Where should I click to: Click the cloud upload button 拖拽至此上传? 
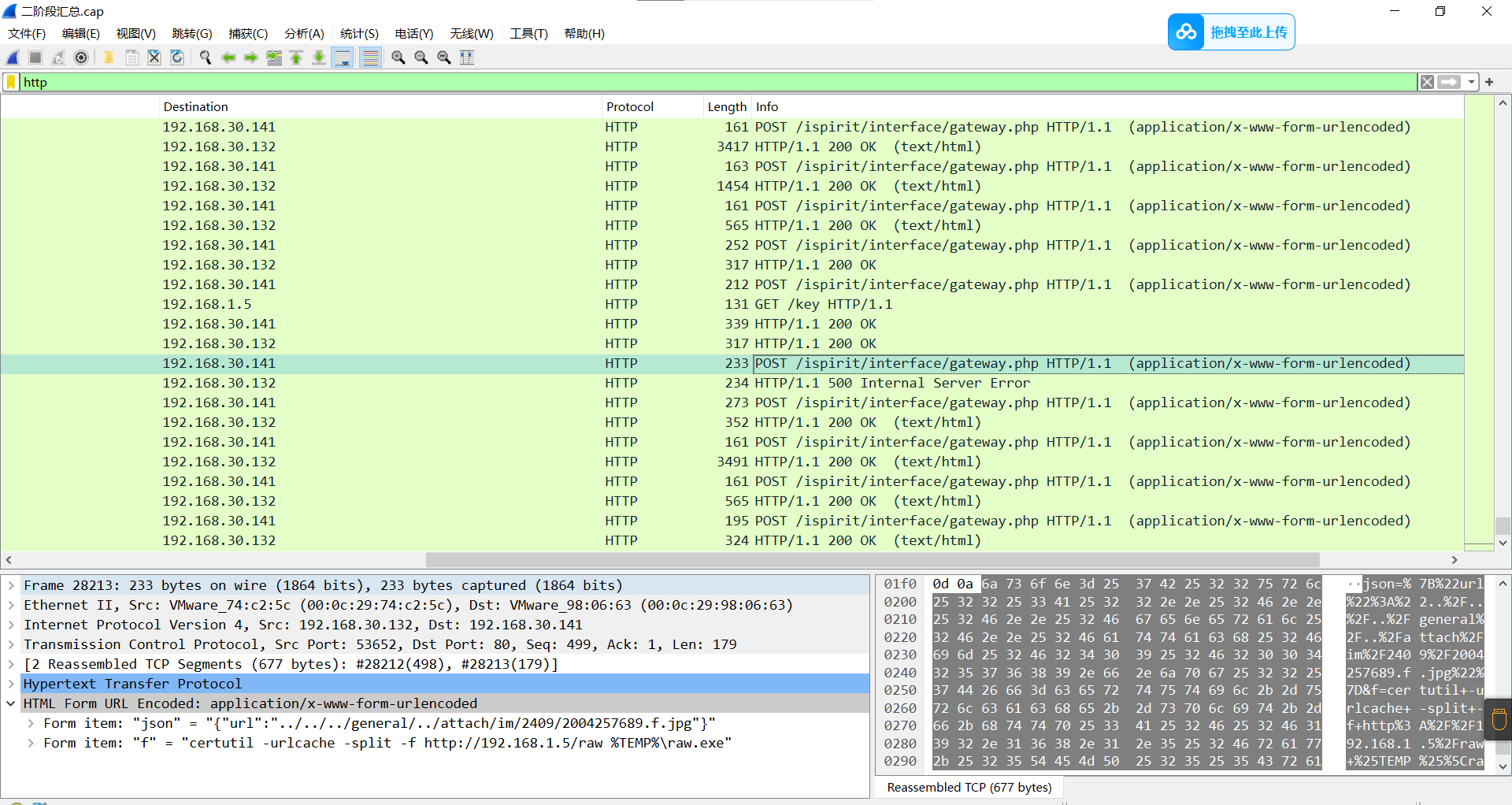(1232, 32)
